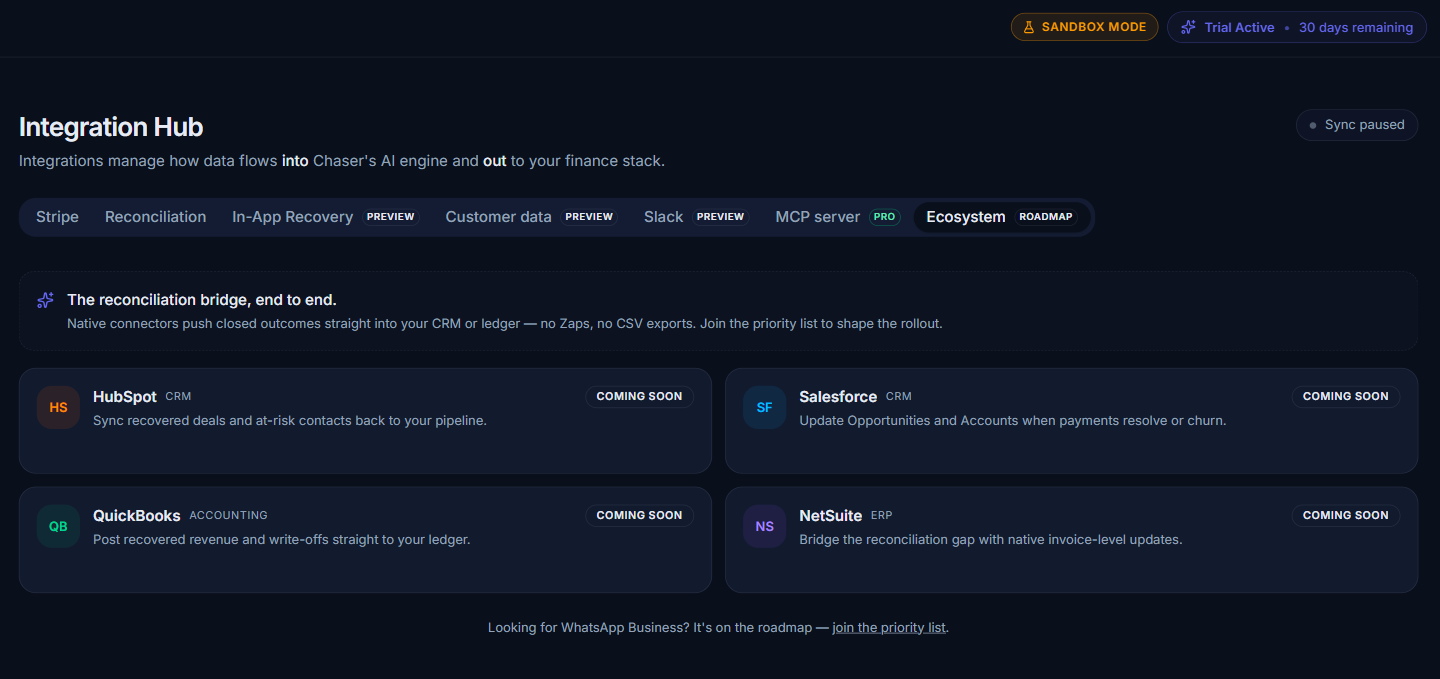This screenshot has height=679, width=1440.
Task: Select the Customer data tab
Action: tap(531, 217)
